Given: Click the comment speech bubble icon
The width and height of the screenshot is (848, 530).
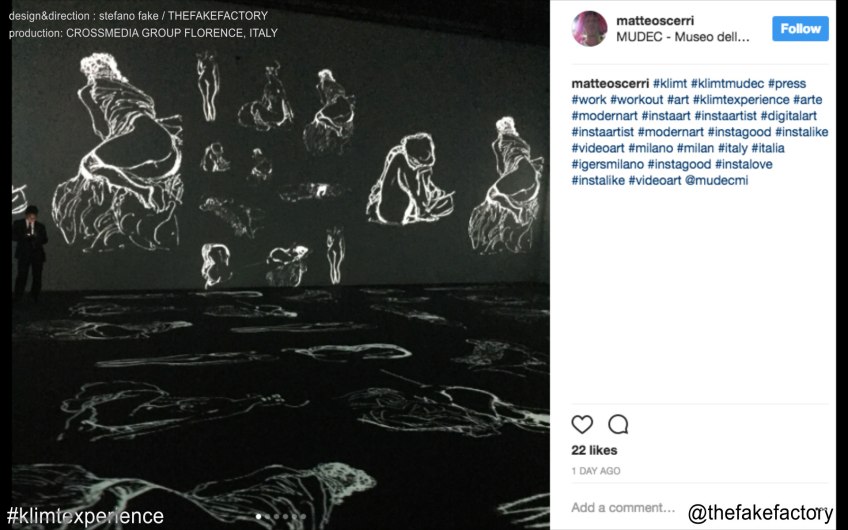Looking at the screenshot, I should [x=618, y=425].
